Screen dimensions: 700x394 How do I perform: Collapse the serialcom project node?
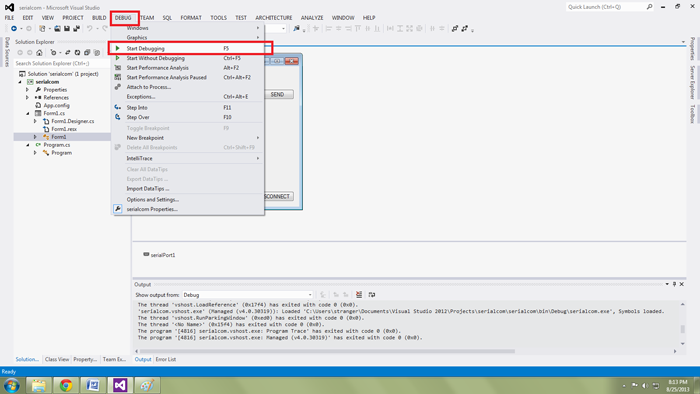pyautogui.click(x=20, y=82)
